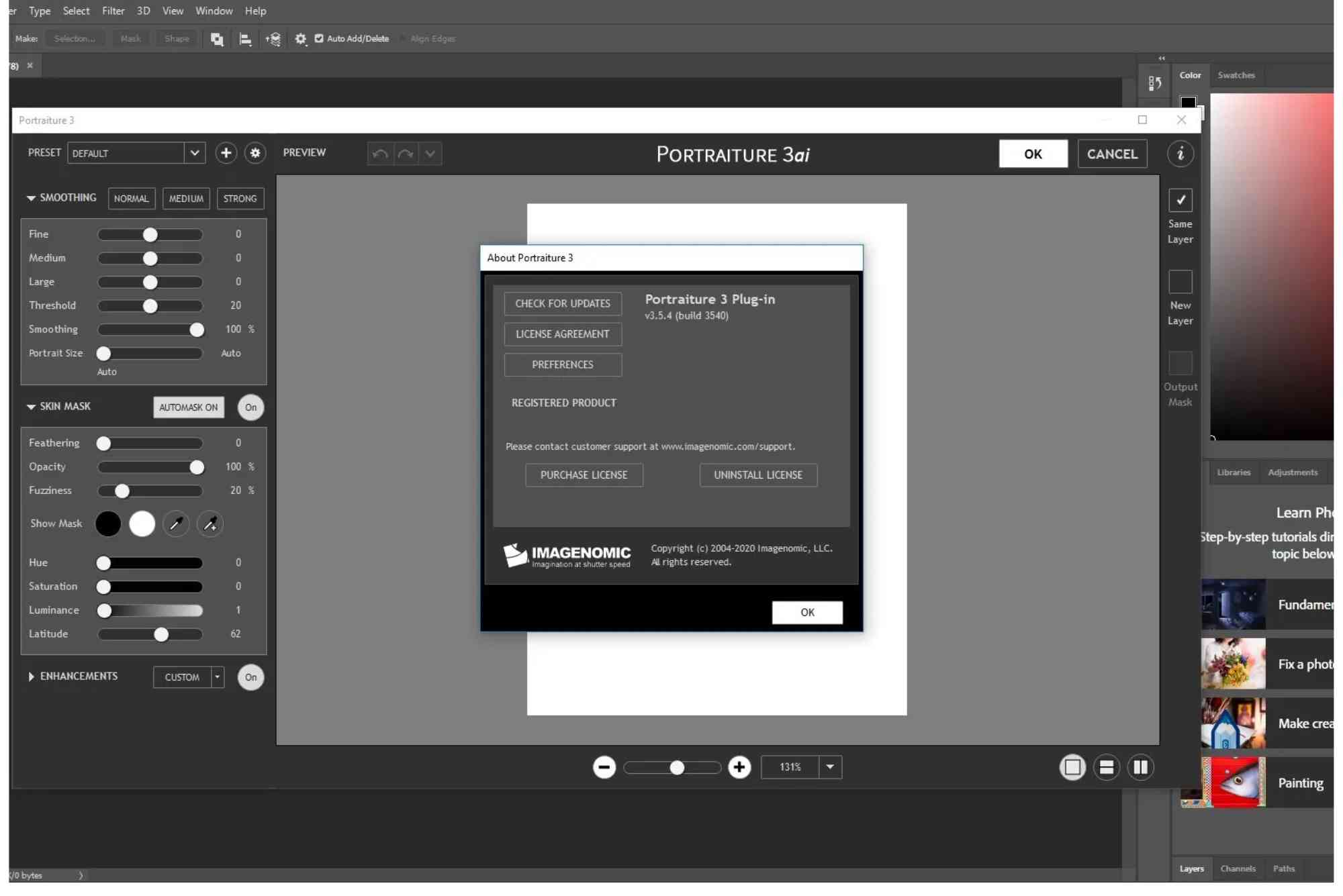This screenshot has width=1343, height=896.
Task: Open the history dropdown arrow
Action: (x=430, y=154)
